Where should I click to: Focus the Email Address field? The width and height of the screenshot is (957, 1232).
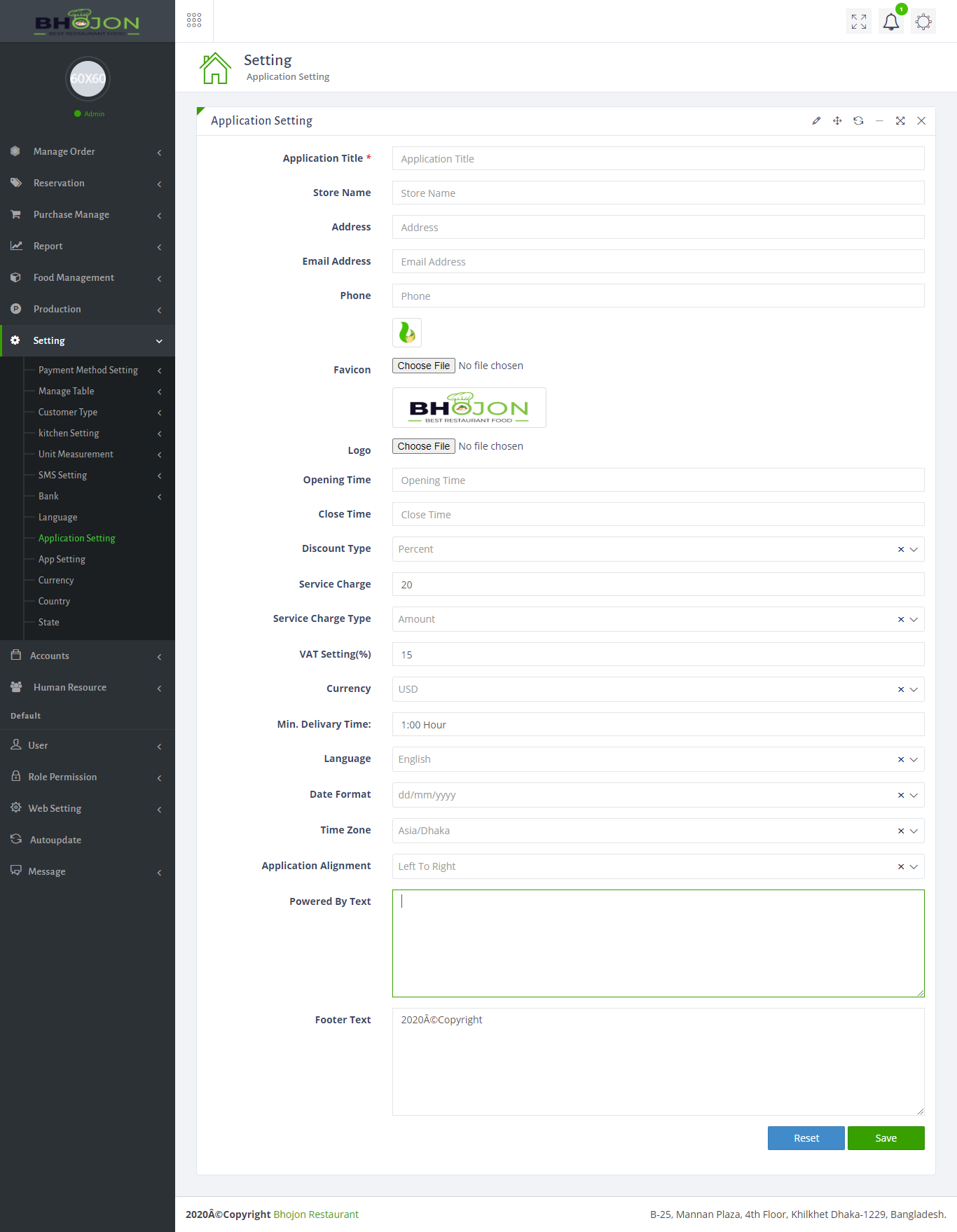[659, 261]
